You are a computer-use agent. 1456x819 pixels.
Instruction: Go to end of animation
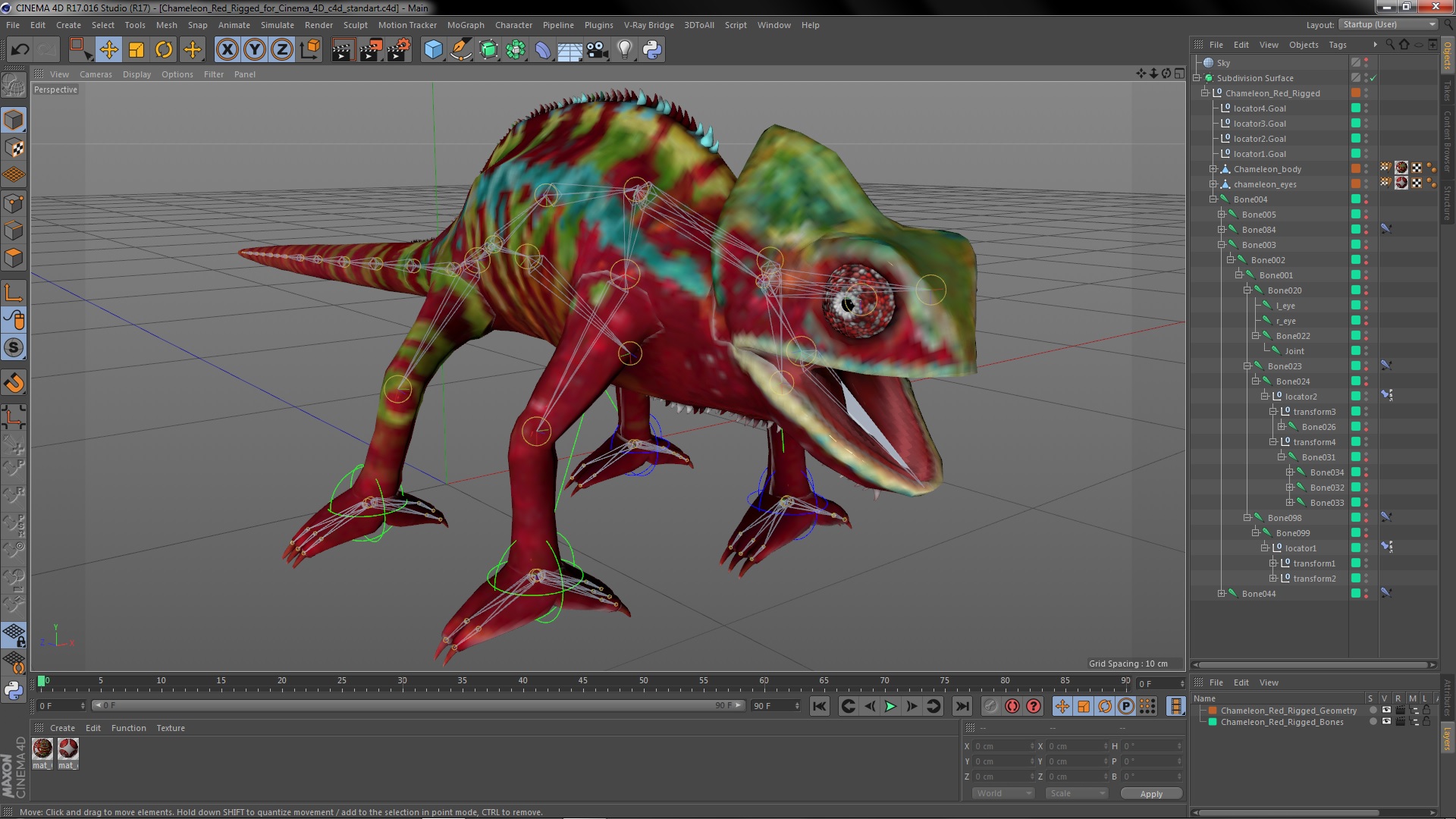point(962,706)
